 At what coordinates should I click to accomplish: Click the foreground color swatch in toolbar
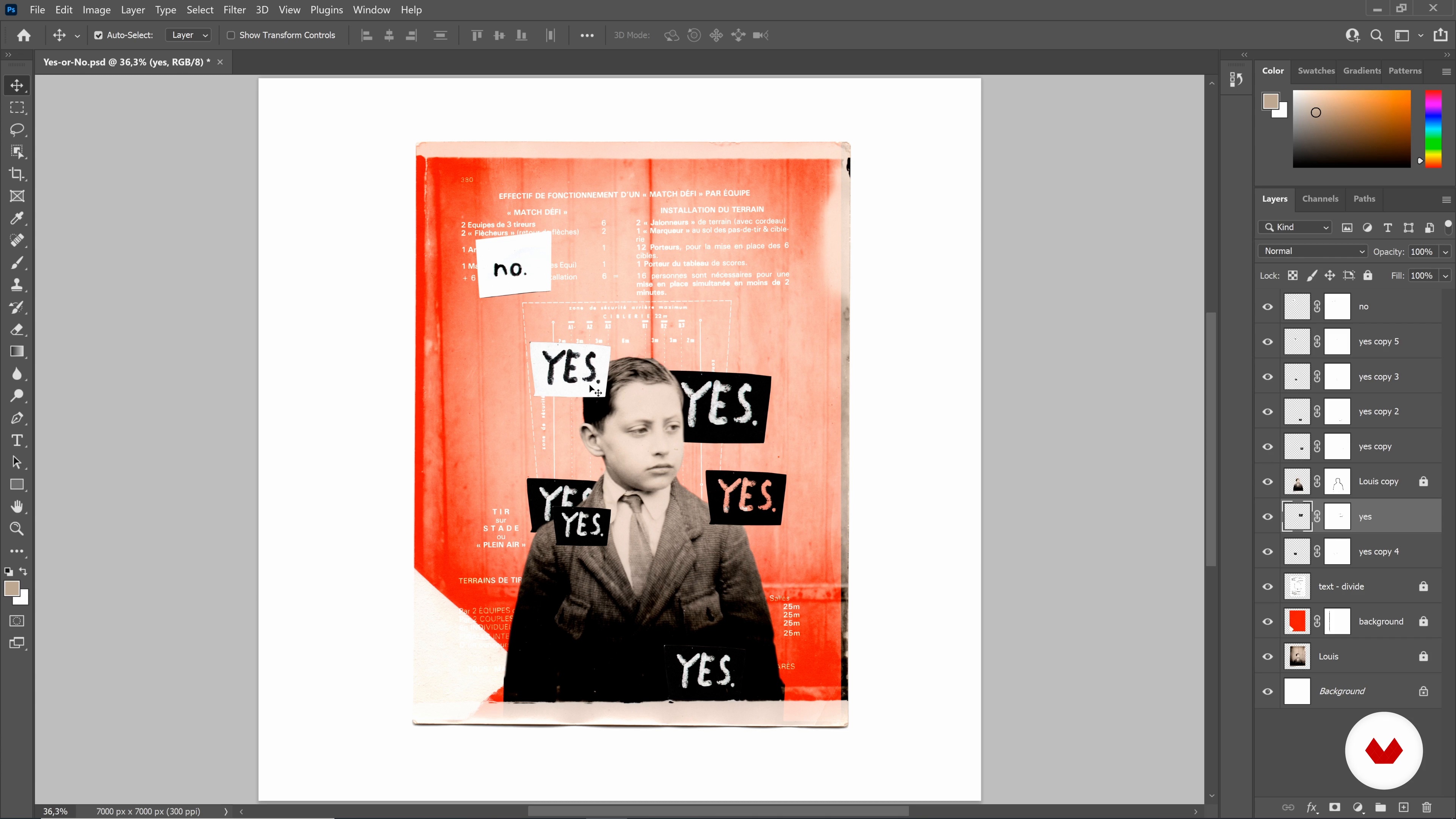click(x=11, y=588)
